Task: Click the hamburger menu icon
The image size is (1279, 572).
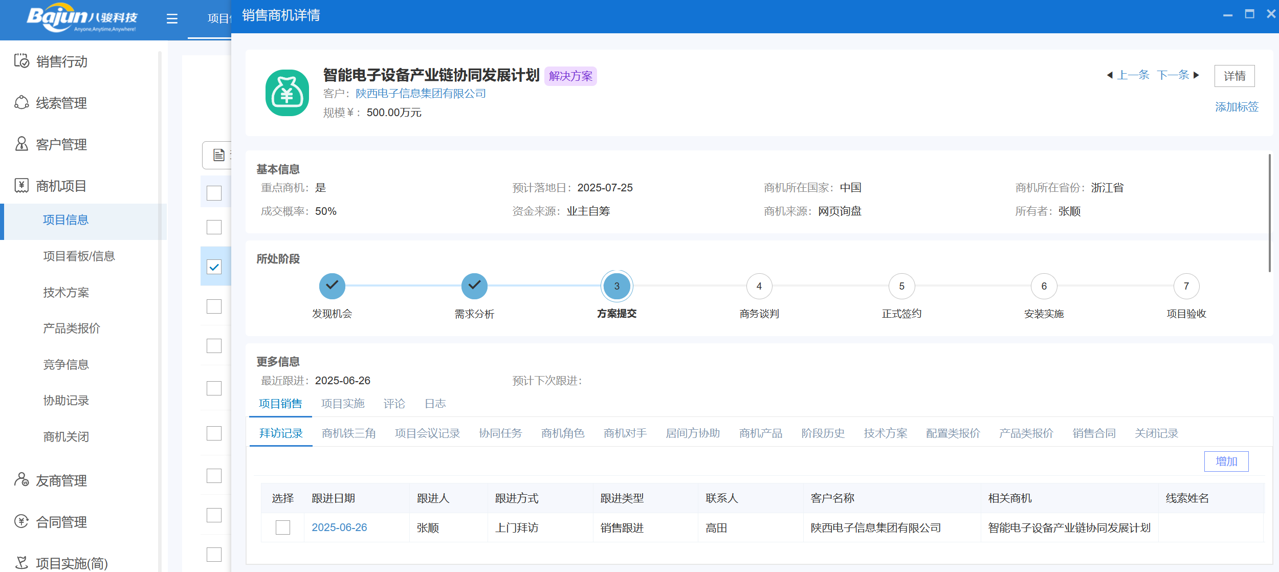Action: tap(172, 18)
